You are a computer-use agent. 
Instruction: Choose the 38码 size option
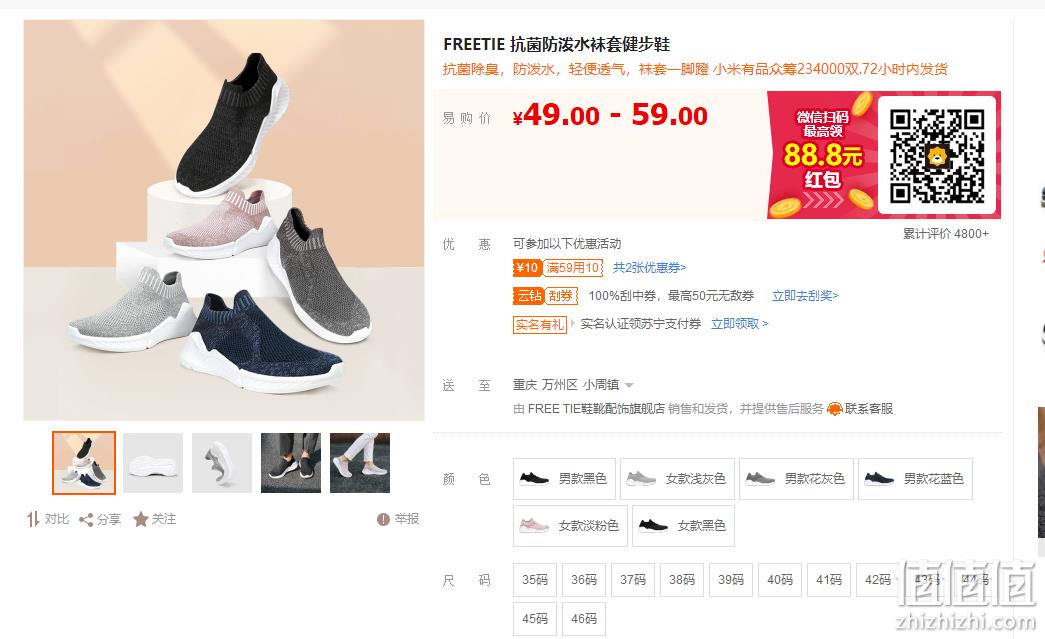click(682, 580)
